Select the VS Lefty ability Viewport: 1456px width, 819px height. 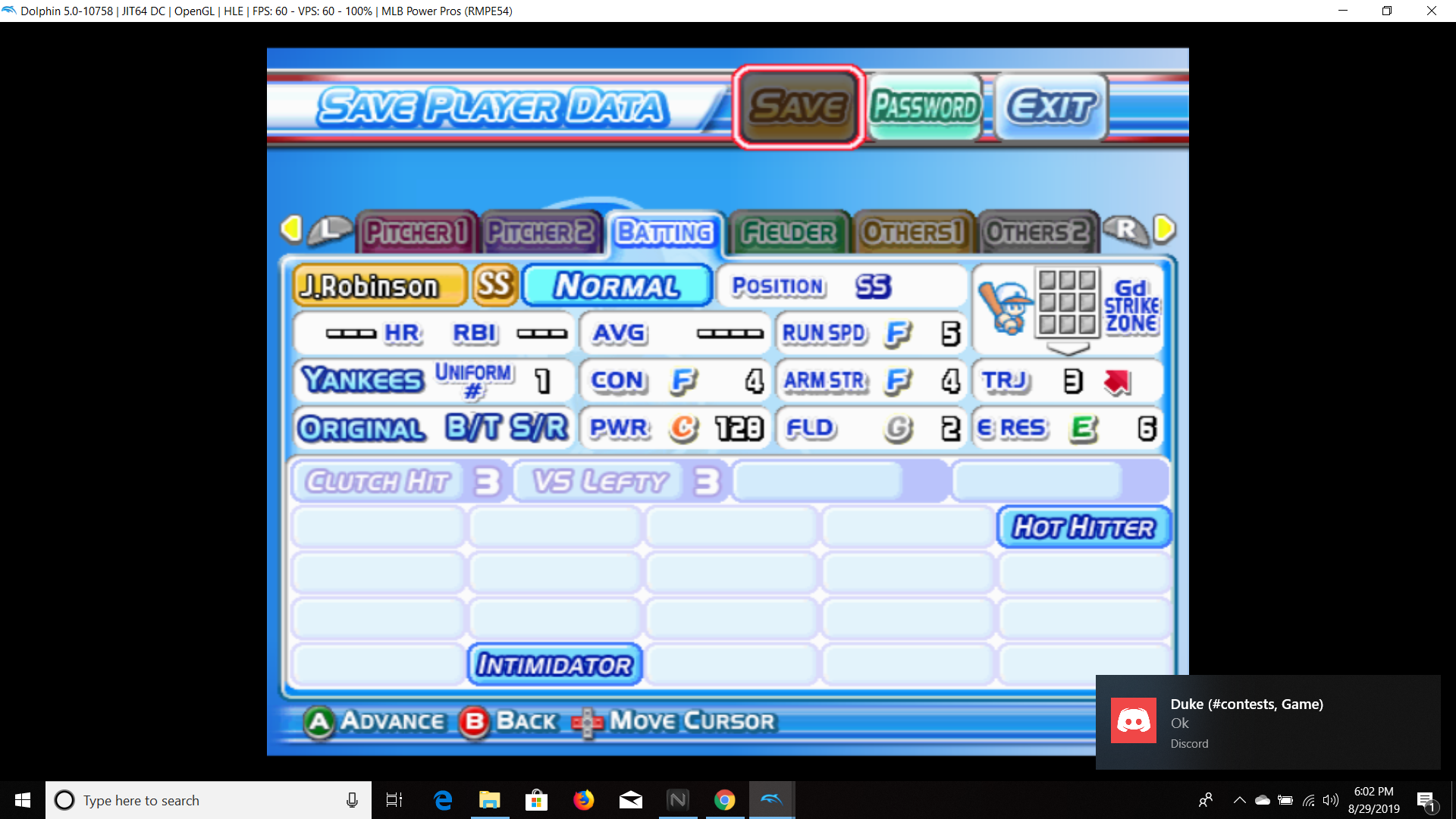[x=622, y=481]
